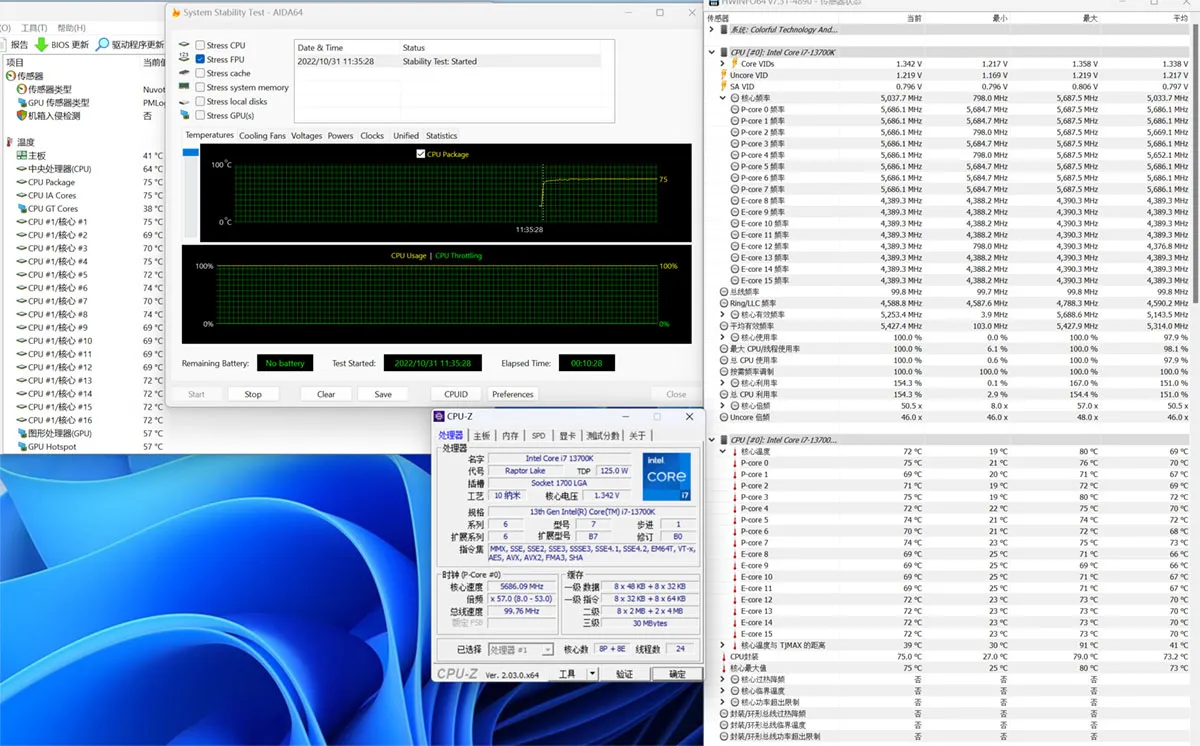The height and width of the screenshot is (746, 1200).
Task: Expand the 核心频率 row in HWiNFO
Action: tap(722, 98)
